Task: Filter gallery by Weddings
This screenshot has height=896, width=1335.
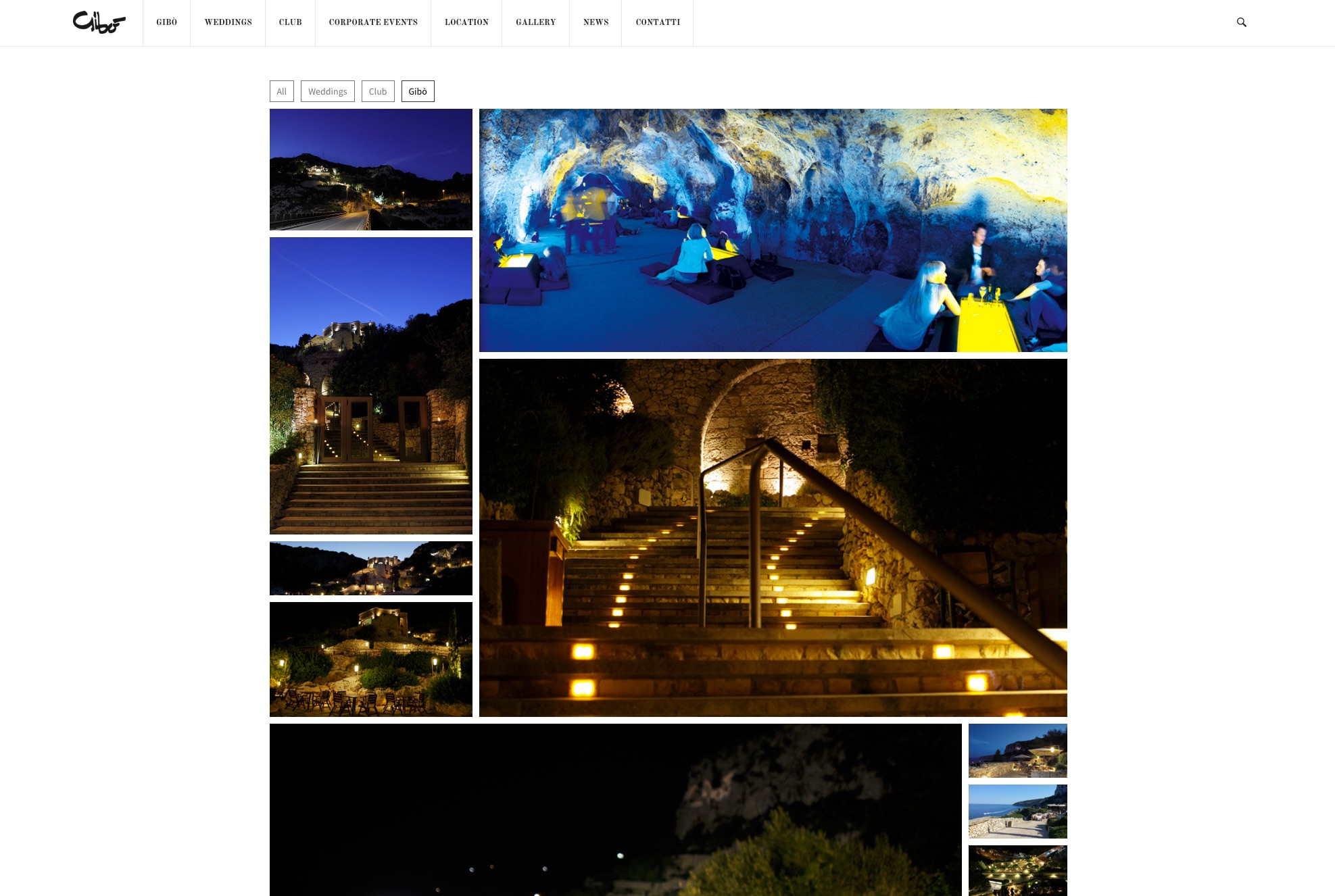Action: click(x=328, y=91)
